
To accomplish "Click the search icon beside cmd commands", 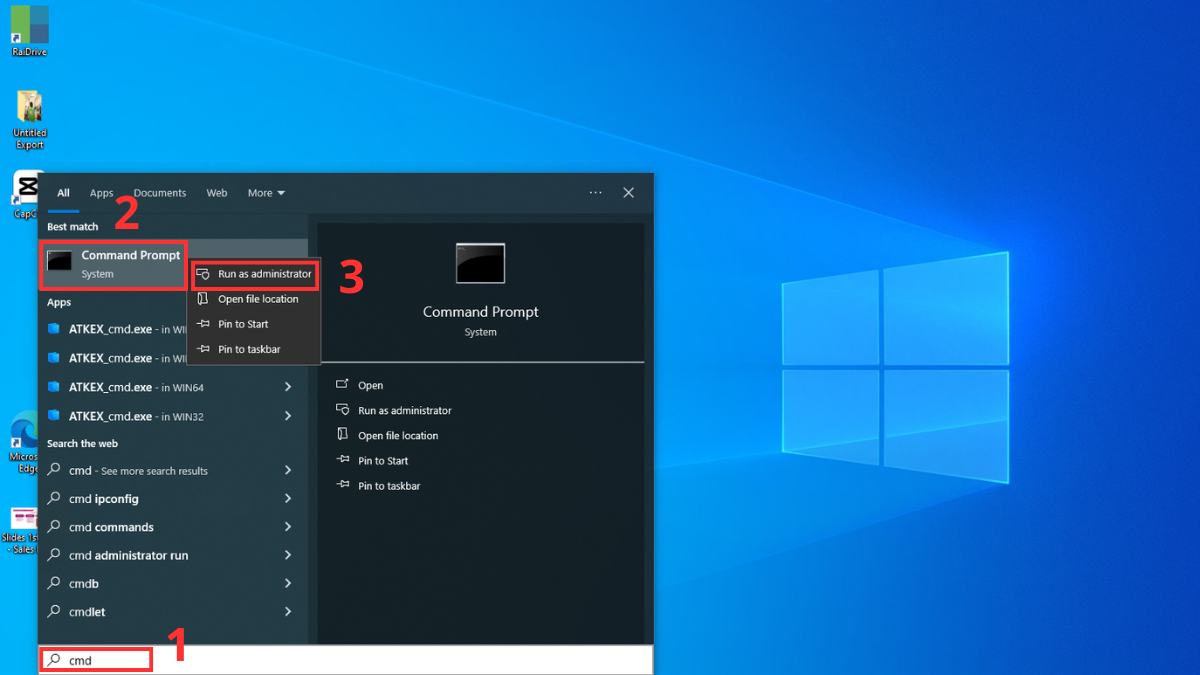I will tap(54, 527).
